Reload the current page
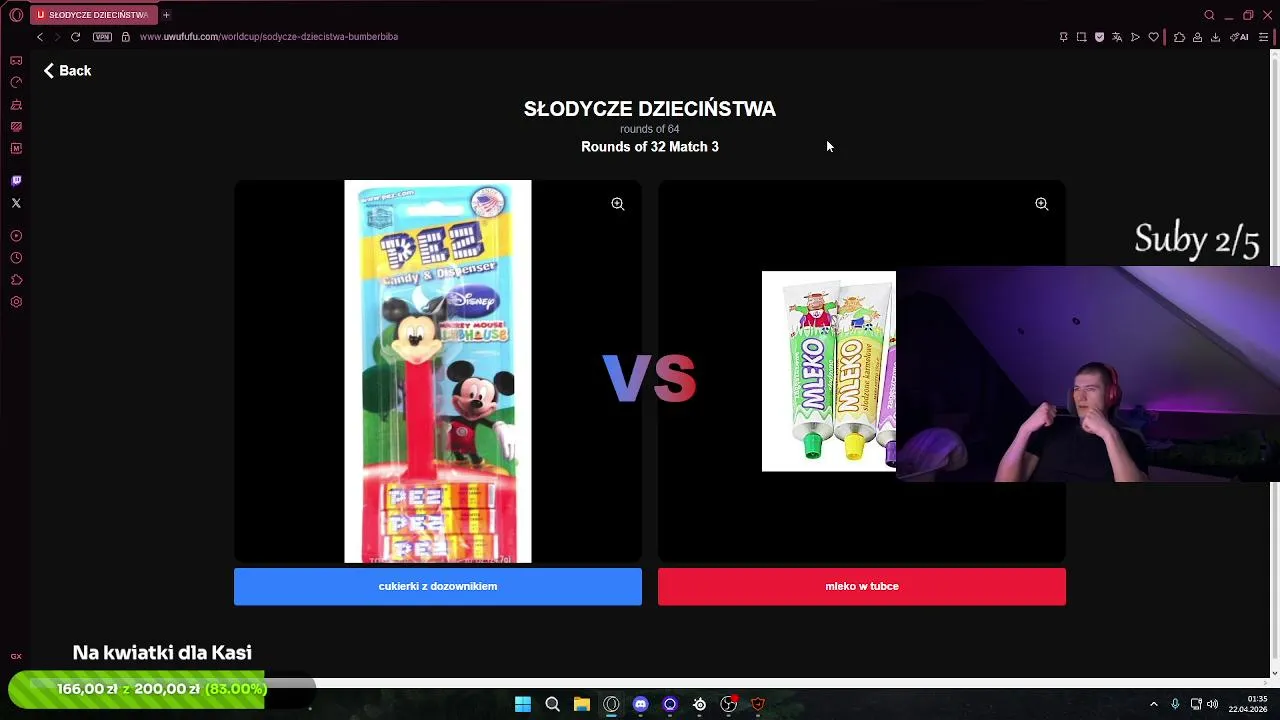Screen dimensions: 1280x720 click(75, 37)
